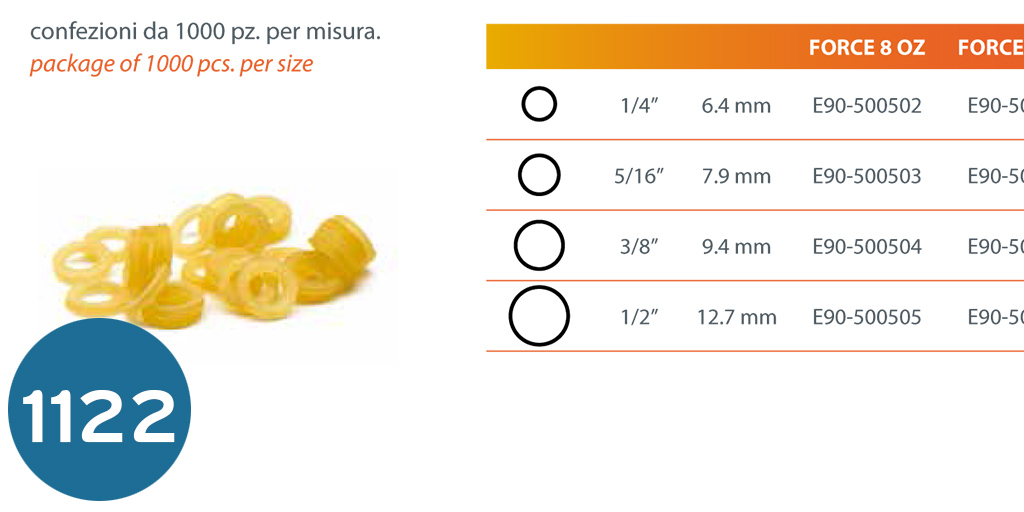
Task: Select the 12.7 mm measurement value
Action: 736,317
